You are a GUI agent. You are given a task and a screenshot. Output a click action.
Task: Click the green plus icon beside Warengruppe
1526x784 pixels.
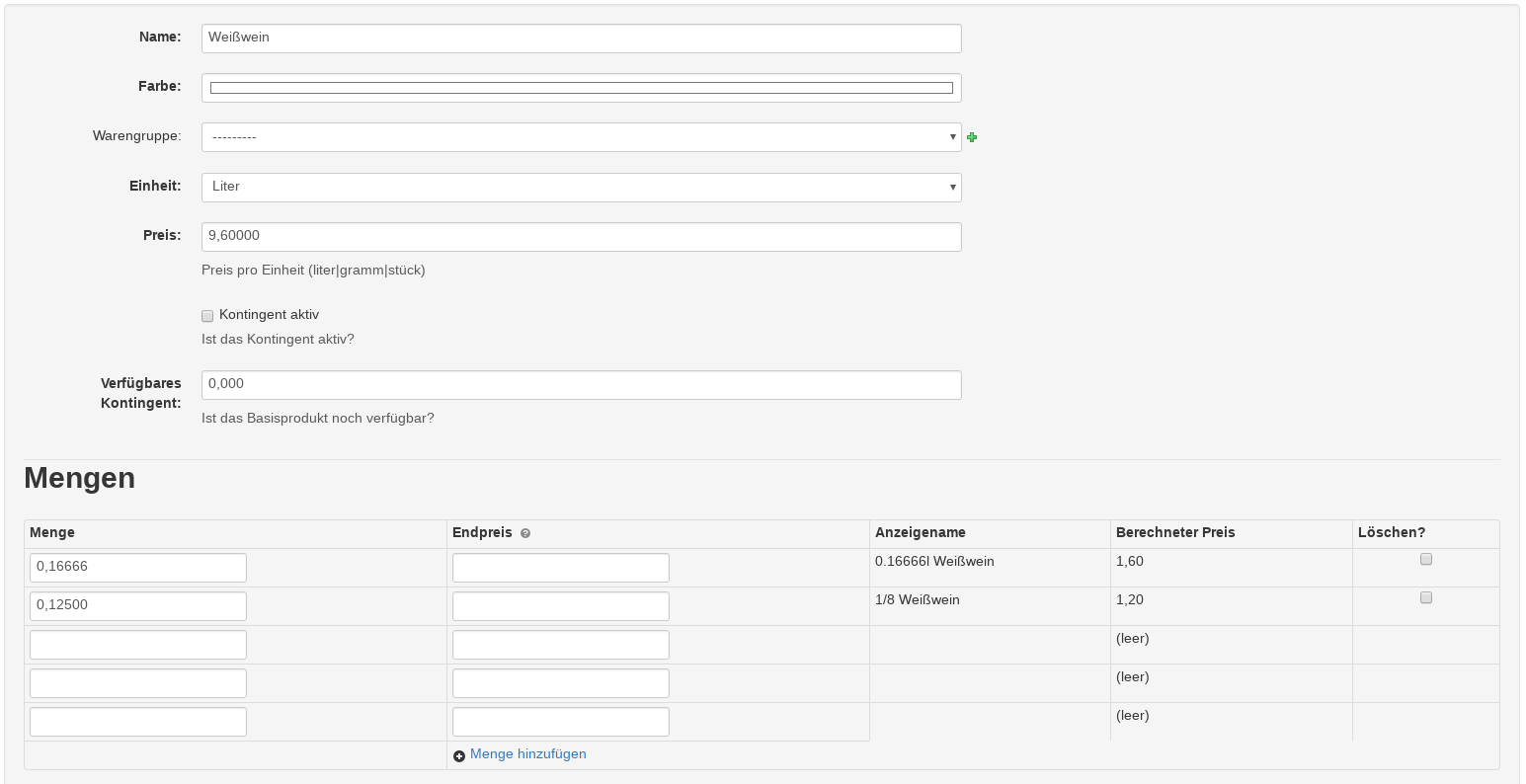[972, 137]
